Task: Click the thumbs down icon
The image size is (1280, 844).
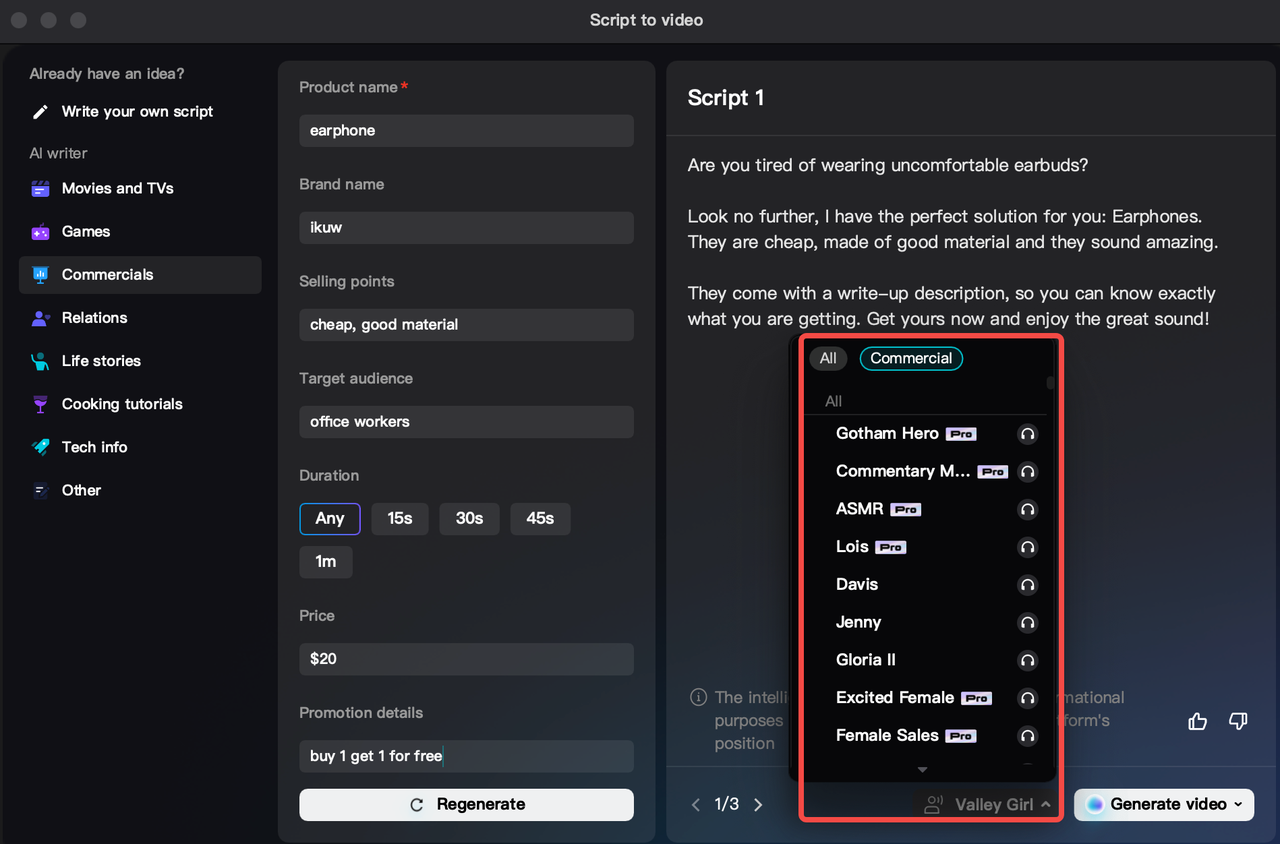Action: (x=1238, y=721)
